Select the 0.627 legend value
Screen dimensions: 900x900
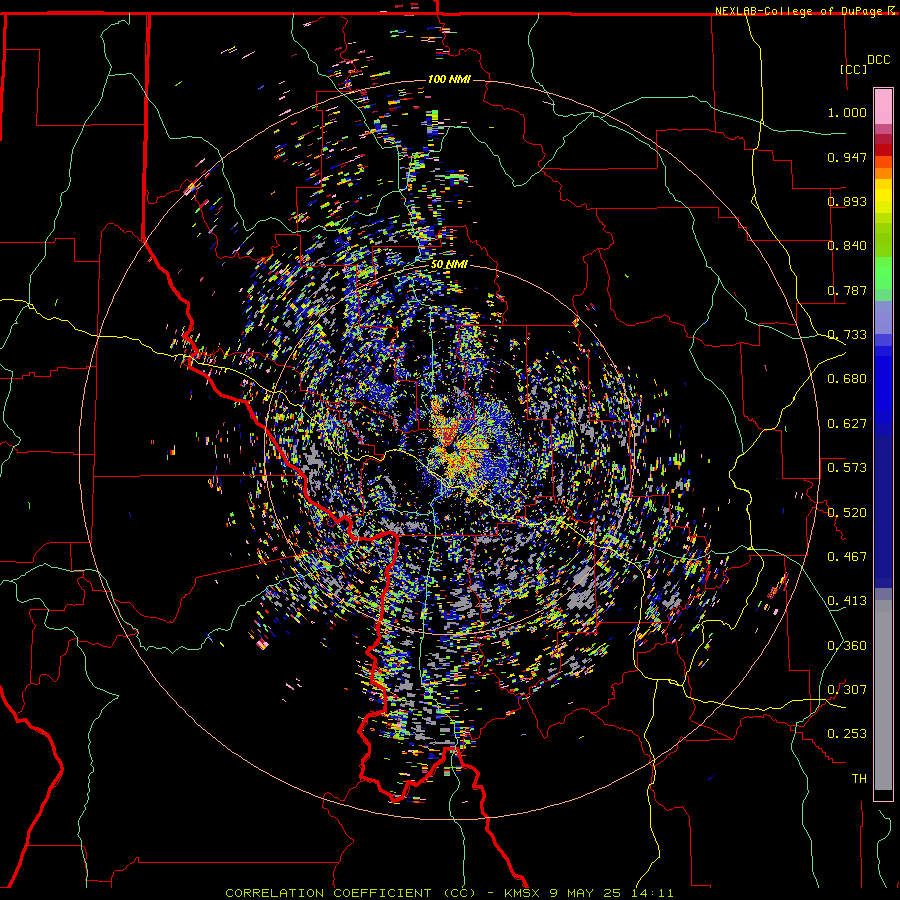pos(847,424)
